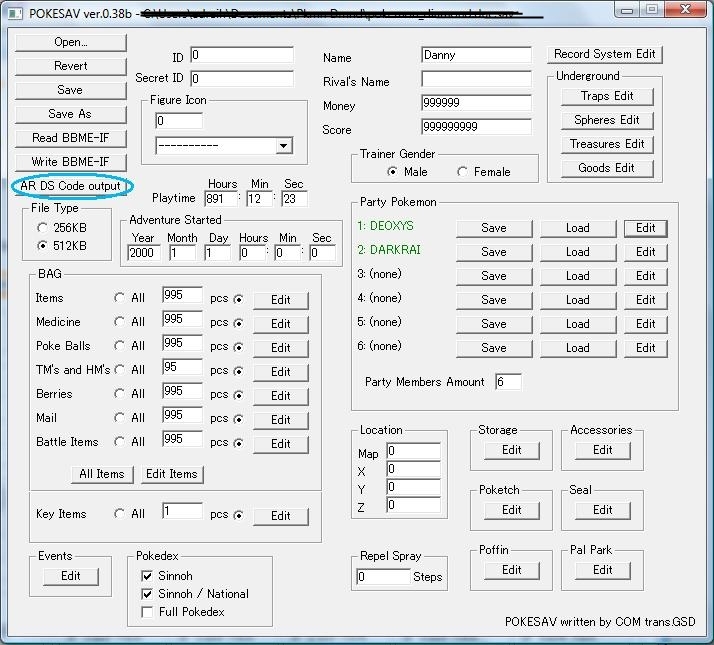Open Underground Spheres Edit
Image resolution: width=714 pixels, height=645 pixels.
pos(607,120)
